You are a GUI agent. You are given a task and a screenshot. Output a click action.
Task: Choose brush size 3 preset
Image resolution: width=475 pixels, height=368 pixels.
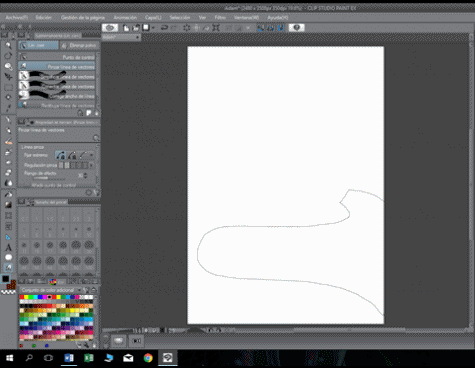coord(89,216)
